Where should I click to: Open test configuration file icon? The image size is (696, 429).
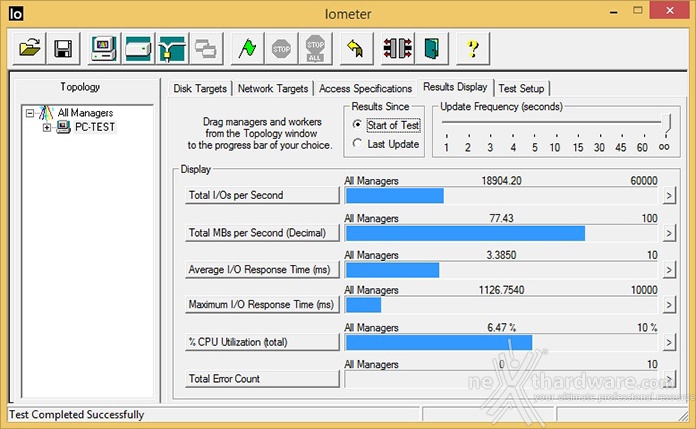click(29, 48)
